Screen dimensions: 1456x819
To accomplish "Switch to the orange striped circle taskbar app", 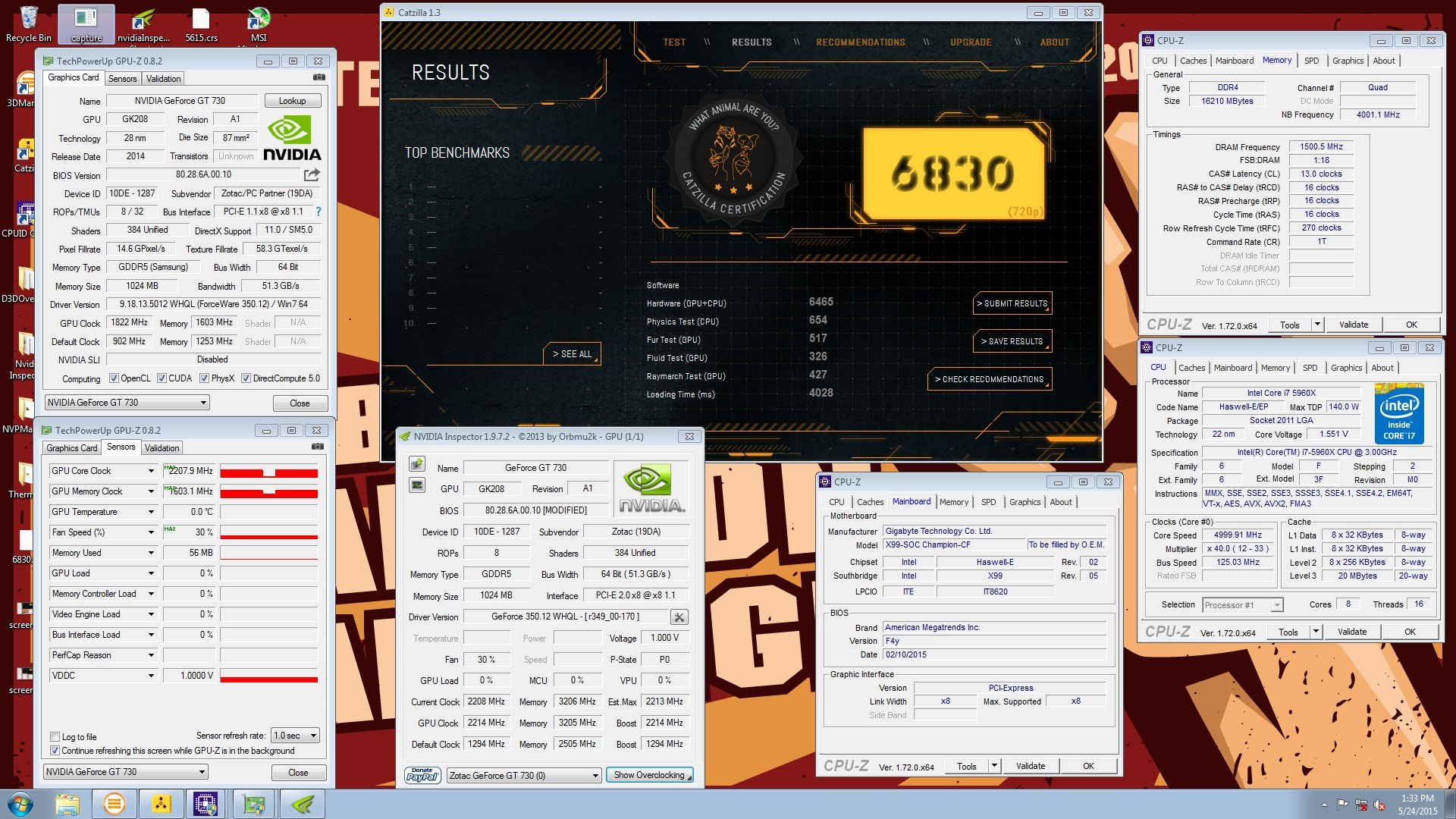I will click(115, 804).
